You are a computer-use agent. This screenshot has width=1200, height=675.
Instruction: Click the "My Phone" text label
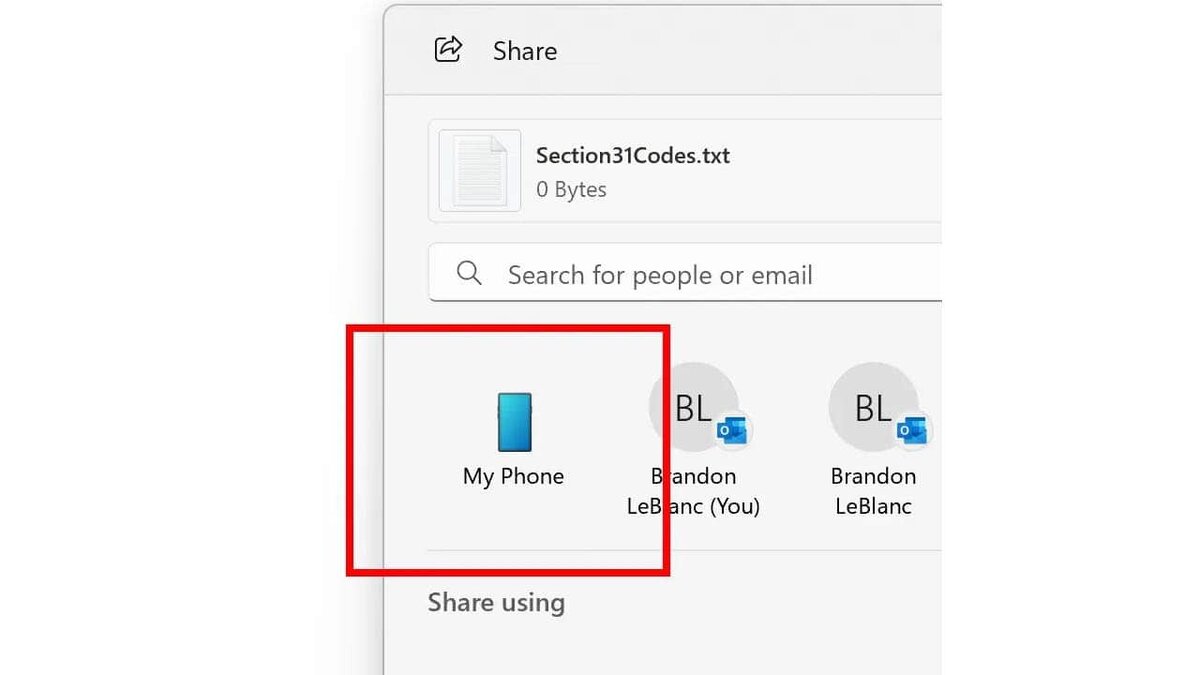coord(513,476)
